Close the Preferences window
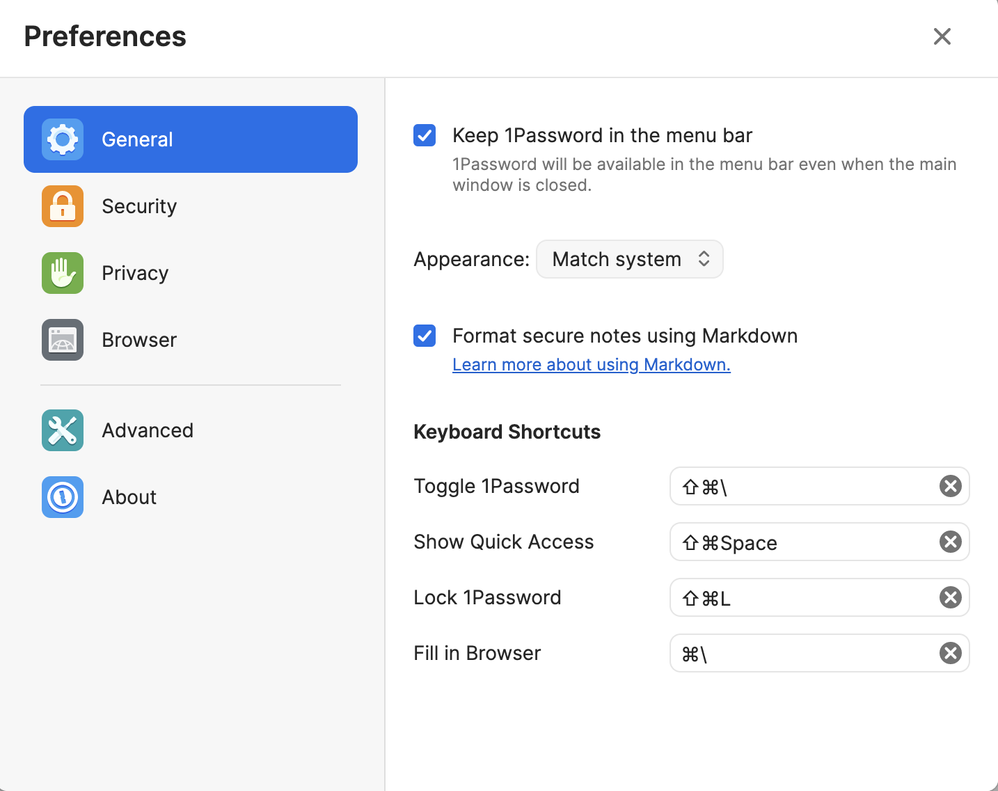This screenshot has width=998, height=791. point(942,37)
